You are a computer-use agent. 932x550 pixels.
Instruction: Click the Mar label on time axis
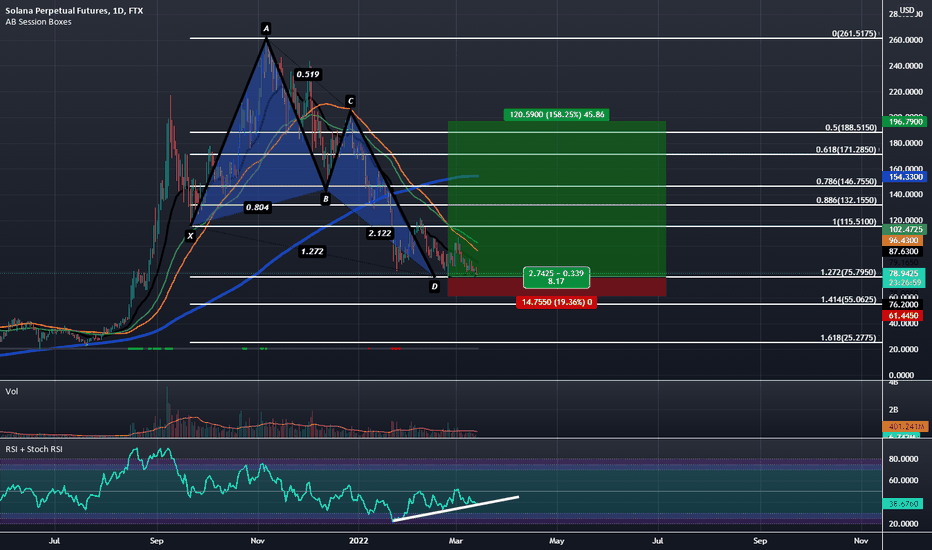click(456, 540)
